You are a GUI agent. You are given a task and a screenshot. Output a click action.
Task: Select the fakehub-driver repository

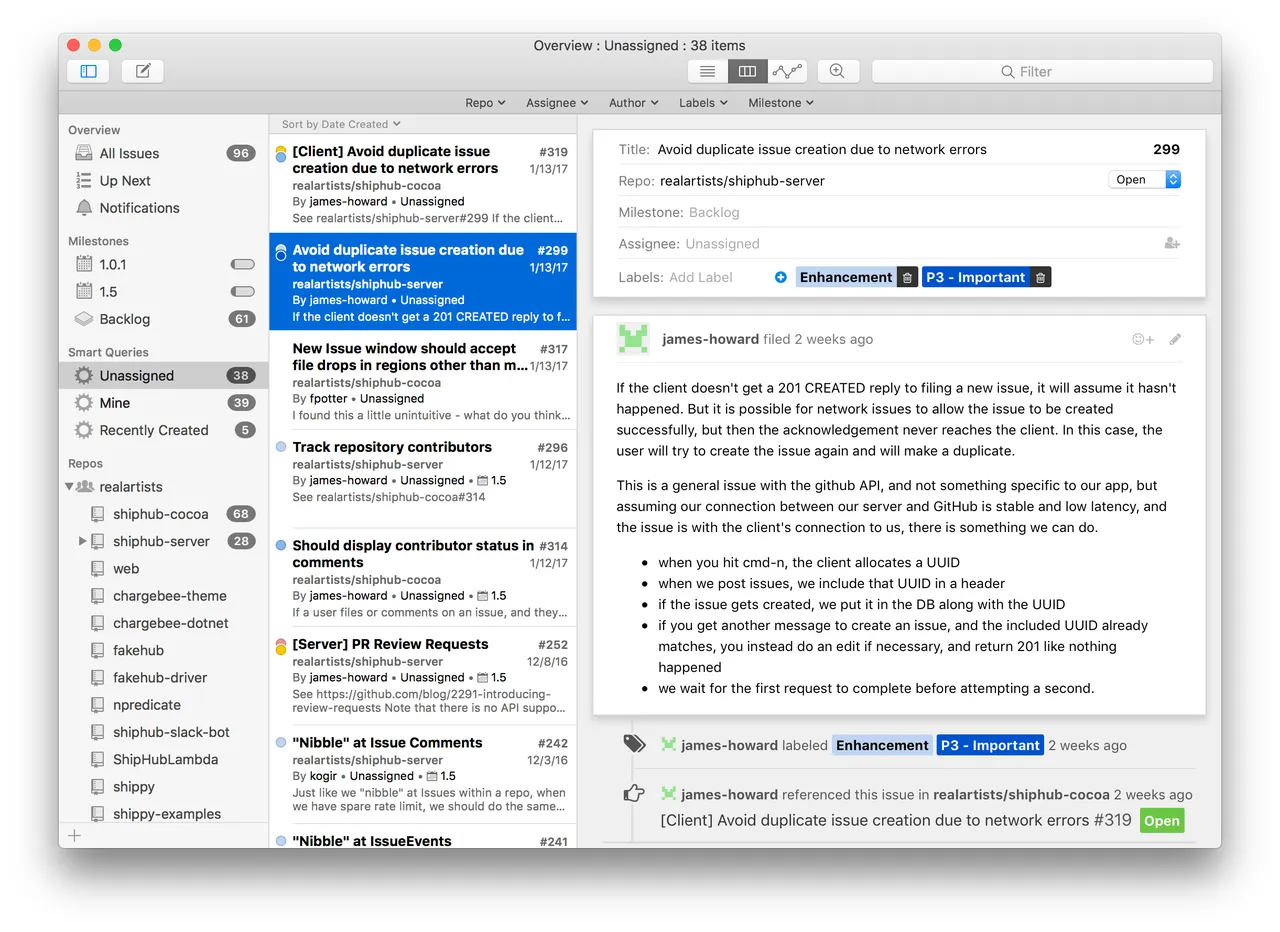(164, 677)
